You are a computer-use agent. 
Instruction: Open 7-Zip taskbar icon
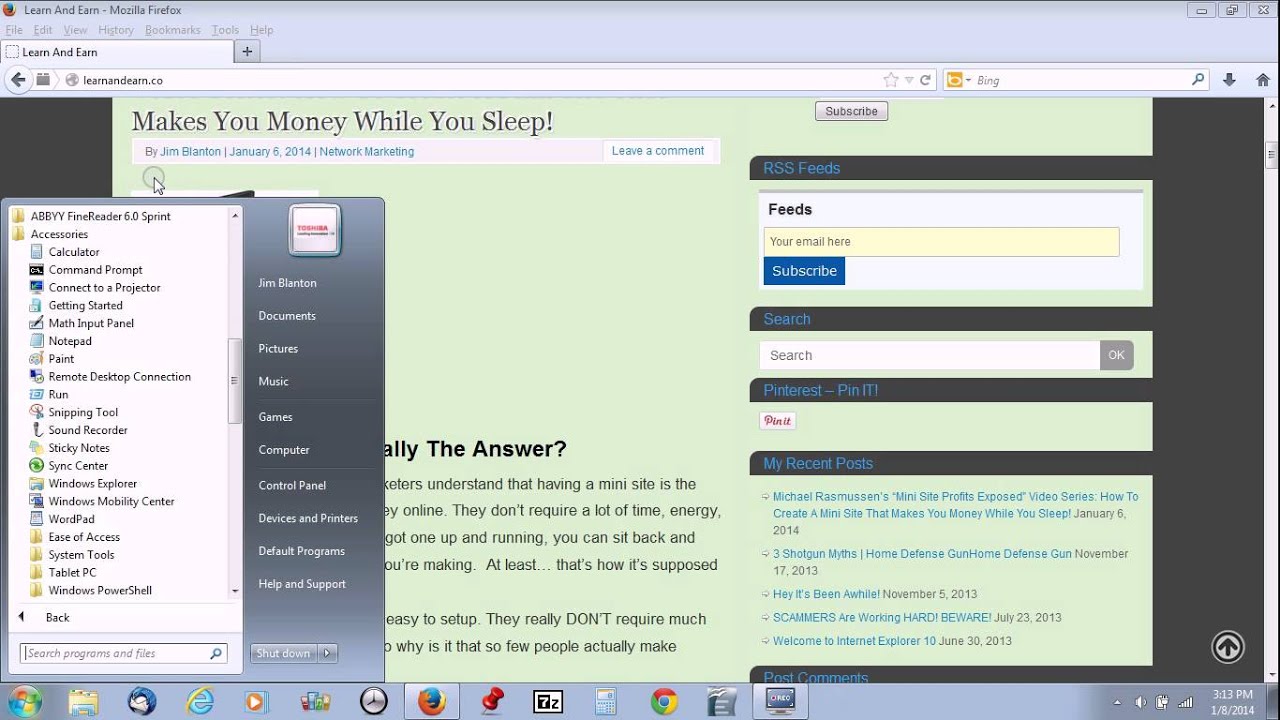[x=548, y=701]
